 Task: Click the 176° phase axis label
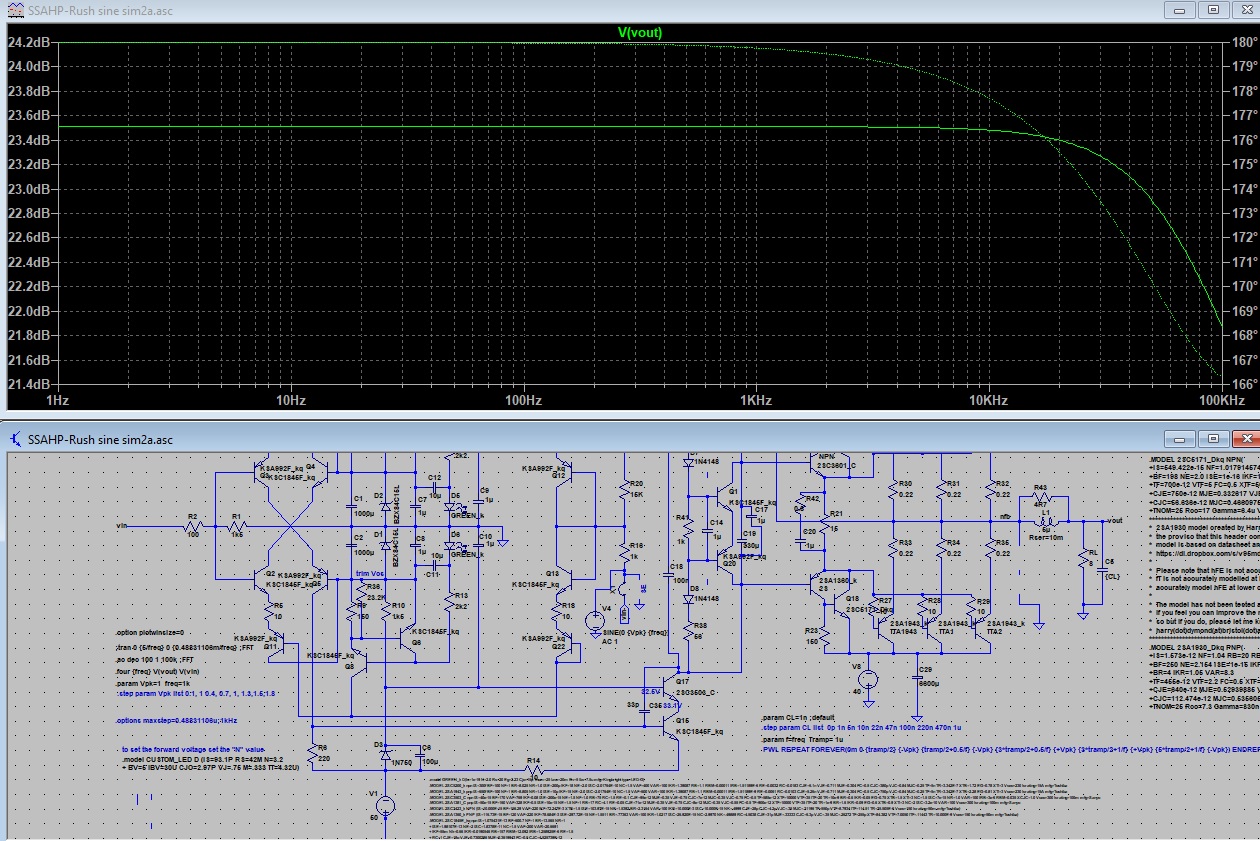pos(1245,140)
